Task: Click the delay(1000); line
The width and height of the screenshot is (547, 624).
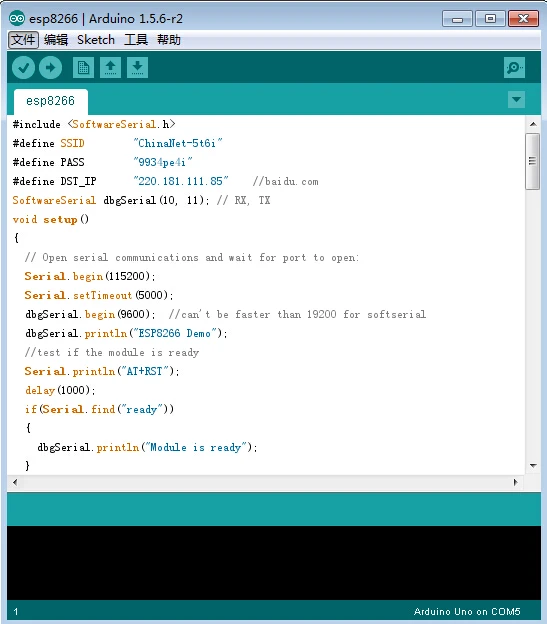Action: click(60, 390)
